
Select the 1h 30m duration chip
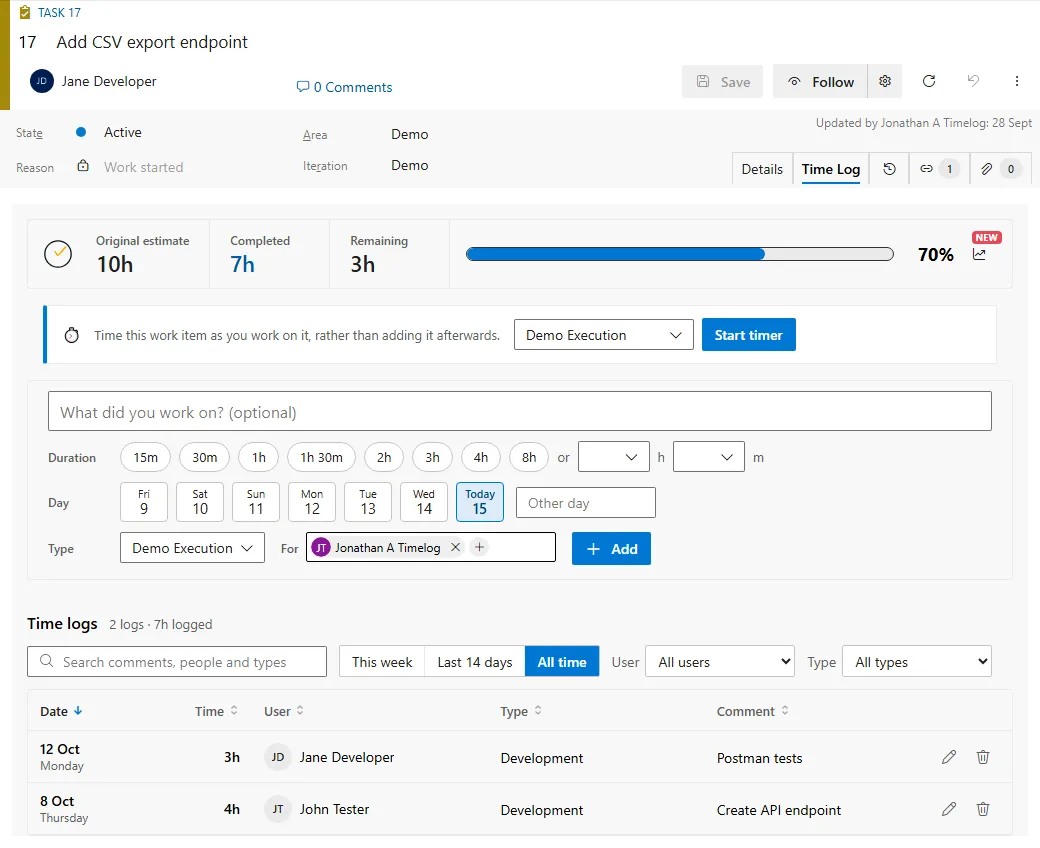click(321, 457)
